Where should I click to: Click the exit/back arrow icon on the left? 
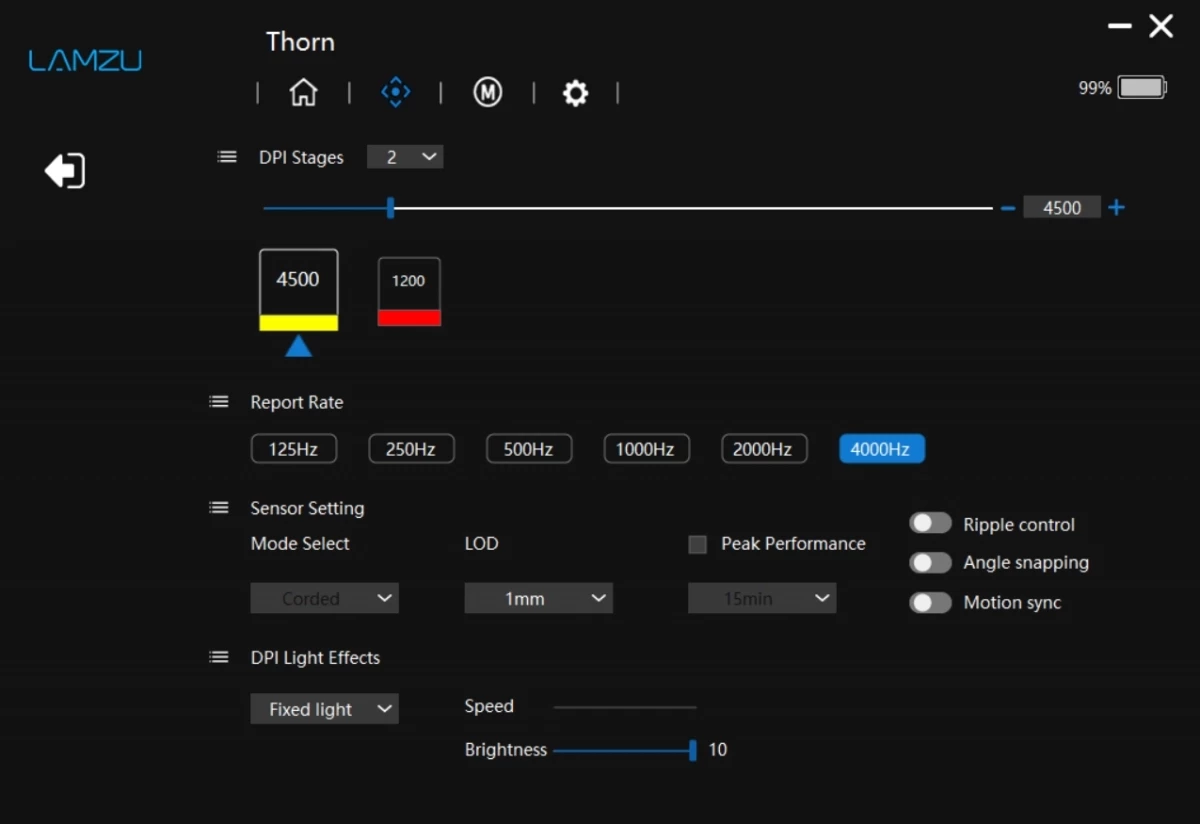pyautogui.click(x=65, y=171)
